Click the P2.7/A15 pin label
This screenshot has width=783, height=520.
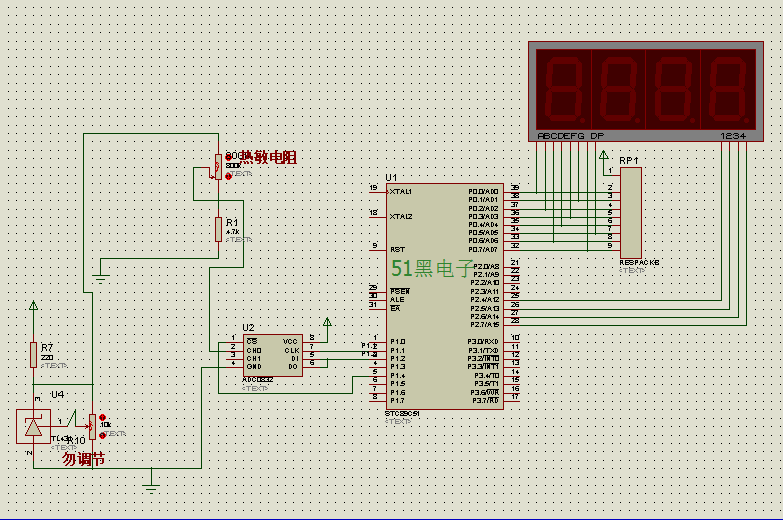[485, 325]
